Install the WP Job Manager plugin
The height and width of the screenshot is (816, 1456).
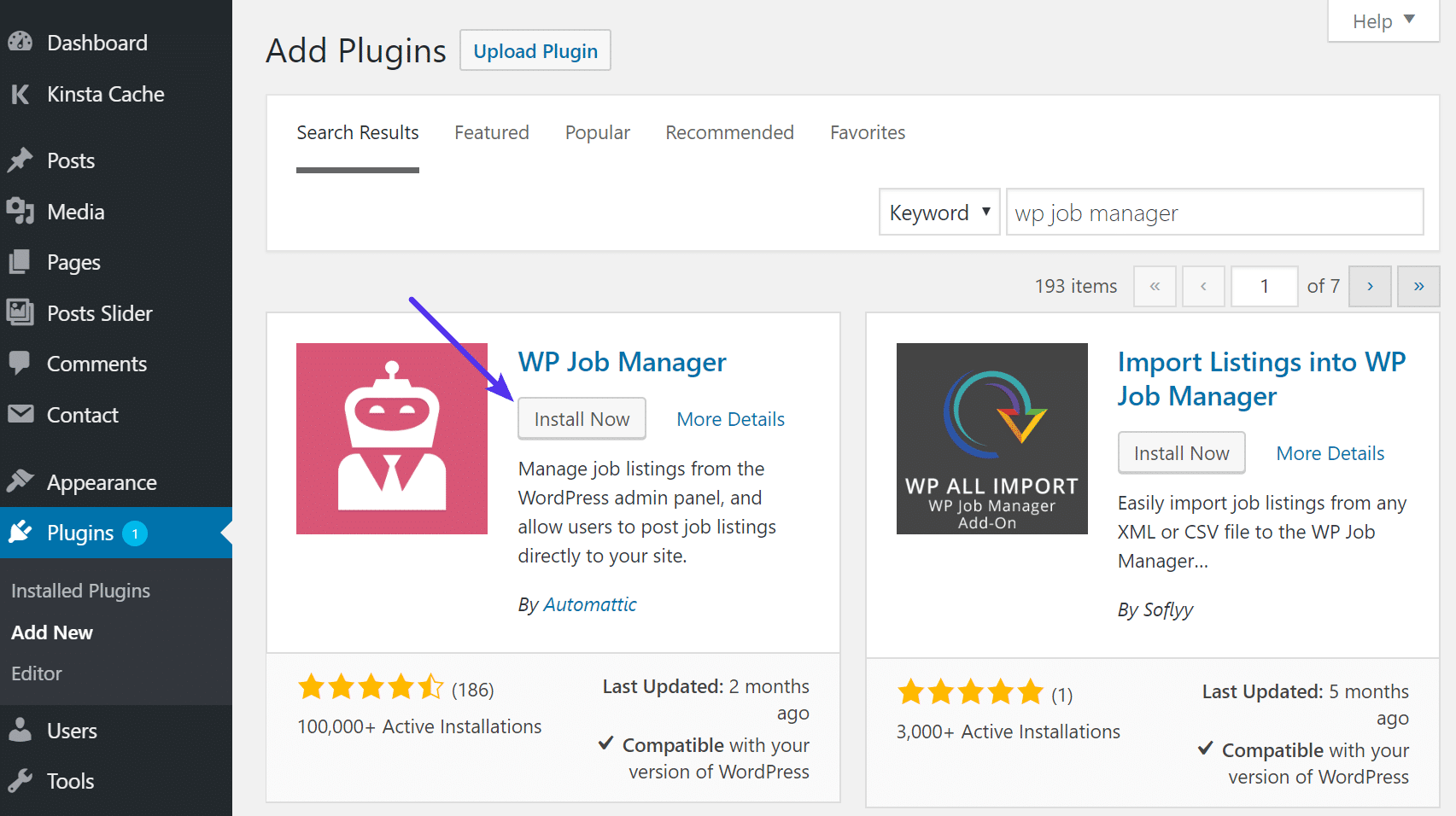pos(582,418)
